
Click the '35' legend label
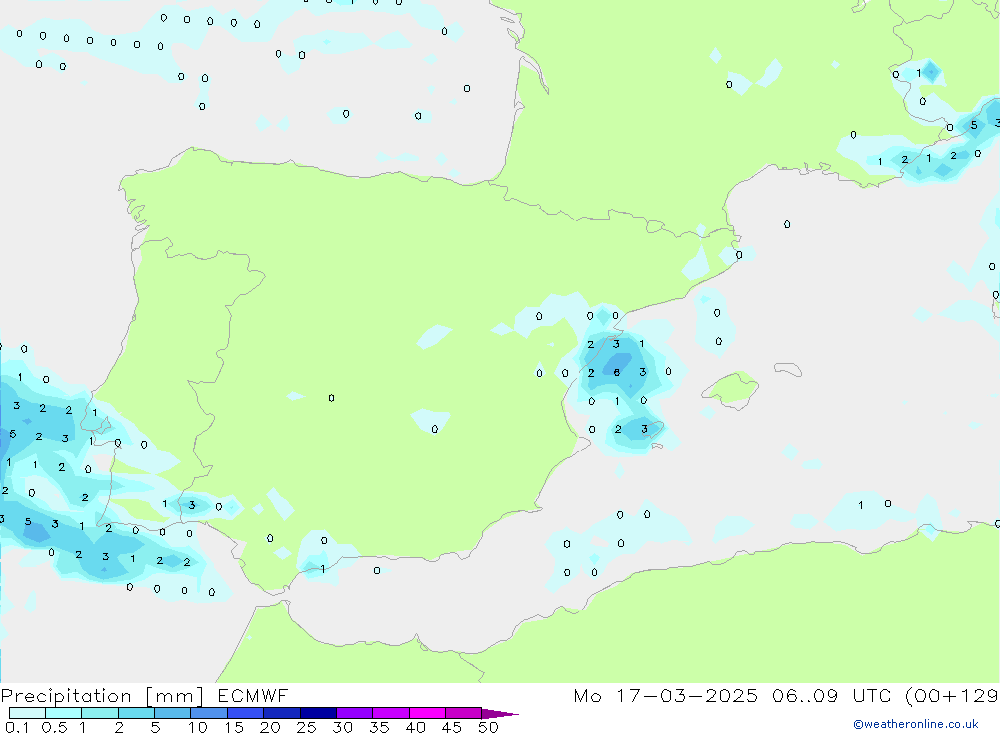coord(379,727)
